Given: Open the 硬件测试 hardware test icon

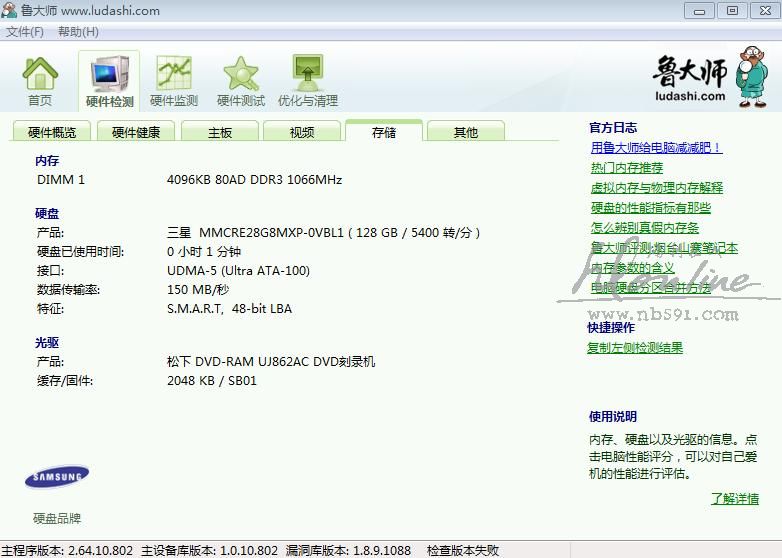Looking at the screenshot, I should (241, 80).
